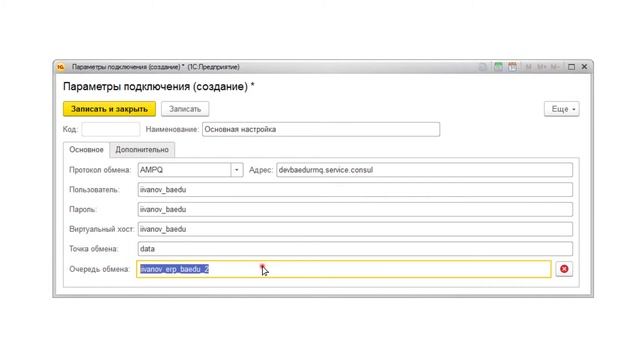Click the Очередь обмена input field

tap(344, 269)
